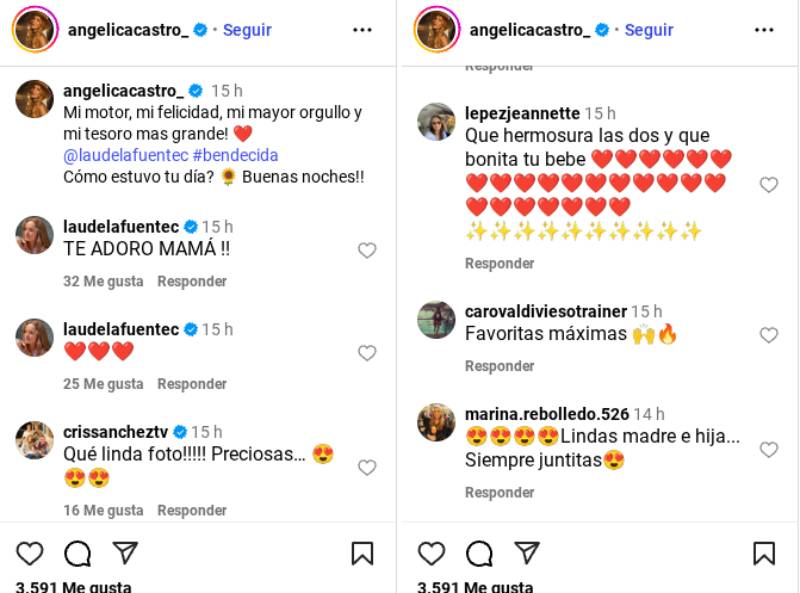Screen dimensions: 800x593
Task: Reply to lepezjeannette's comment
Action: 499,263
